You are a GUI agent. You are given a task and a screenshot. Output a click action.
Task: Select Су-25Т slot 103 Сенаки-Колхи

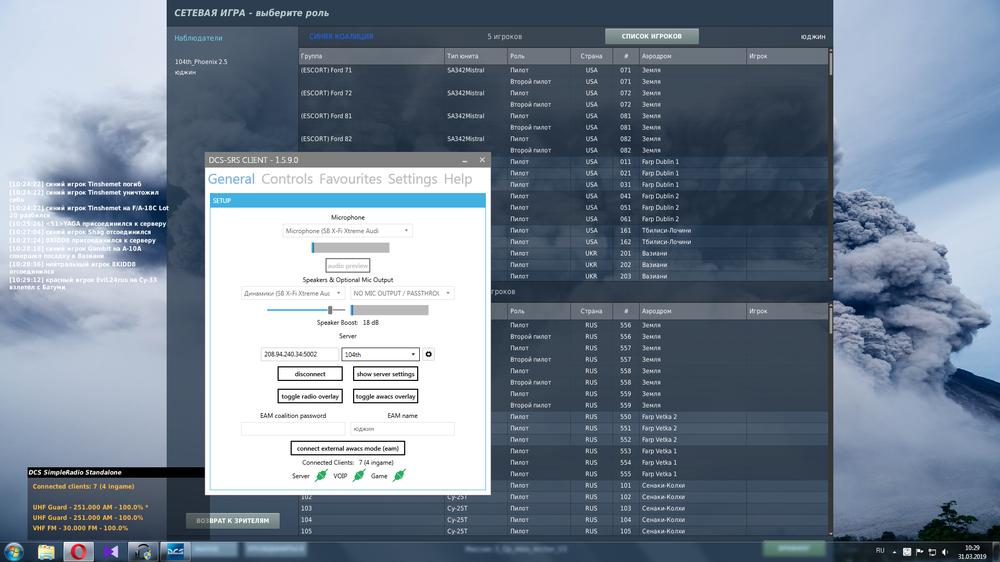point(563,508)
